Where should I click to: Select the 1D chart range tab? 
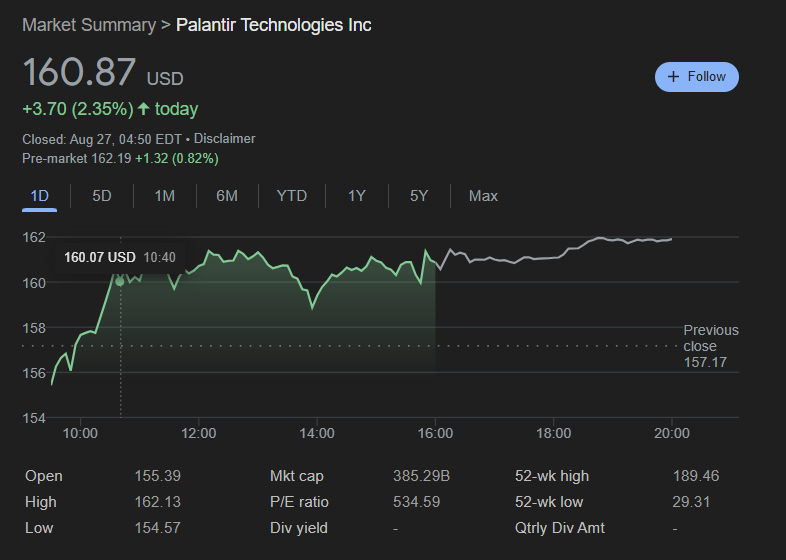[x=40, y=196]
